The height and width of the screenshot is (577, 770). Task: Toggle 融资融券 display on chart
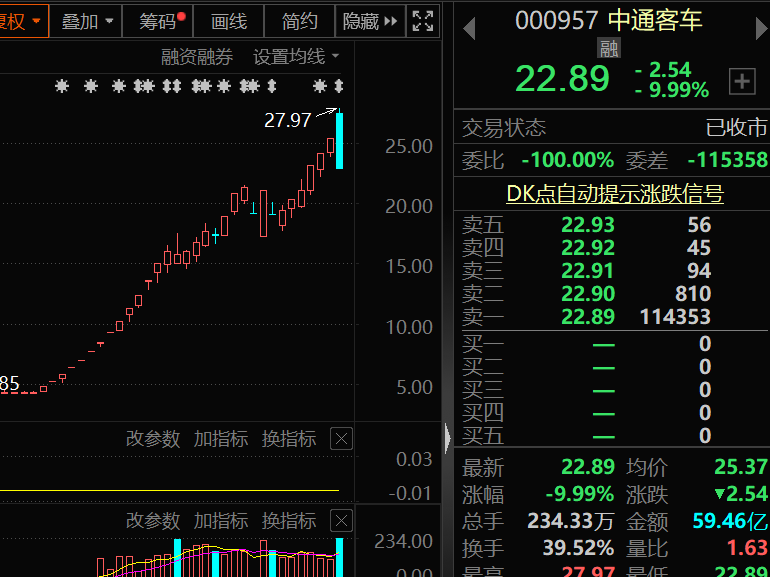197,57
